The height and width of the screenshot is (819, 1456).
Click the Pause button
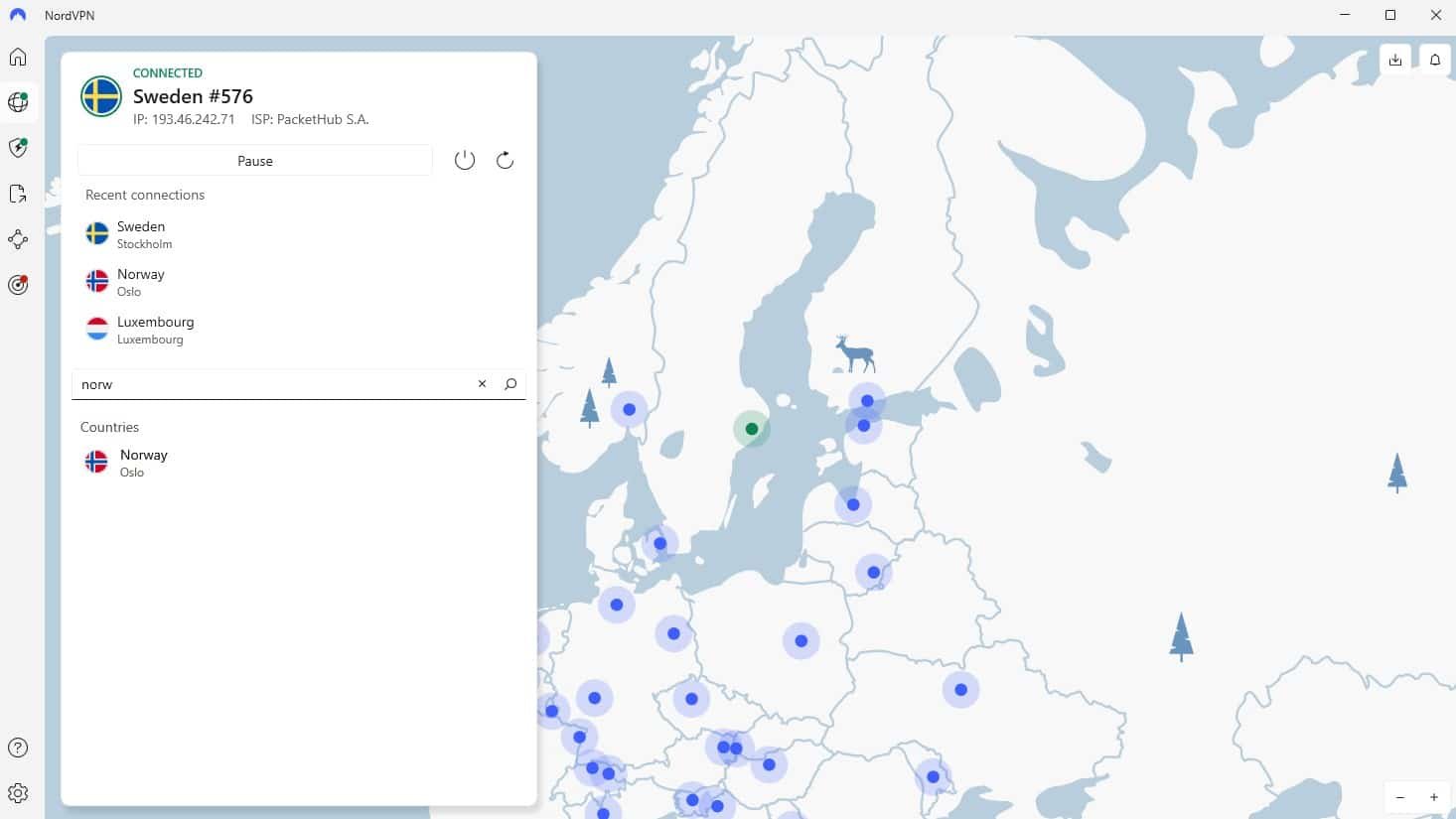tap(255, 161)
